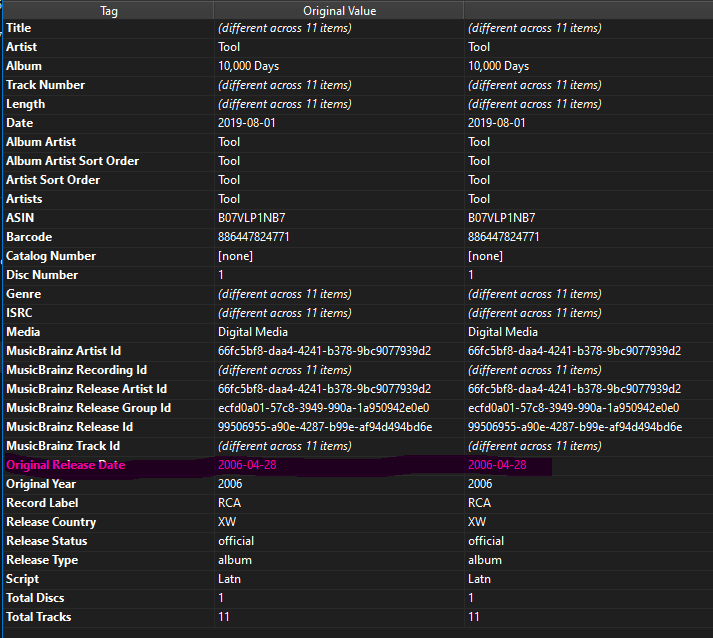The height and width of the screenshot is (638, 713).
Task: Select the Catalog Number tag row
Action: click(51, 256)
